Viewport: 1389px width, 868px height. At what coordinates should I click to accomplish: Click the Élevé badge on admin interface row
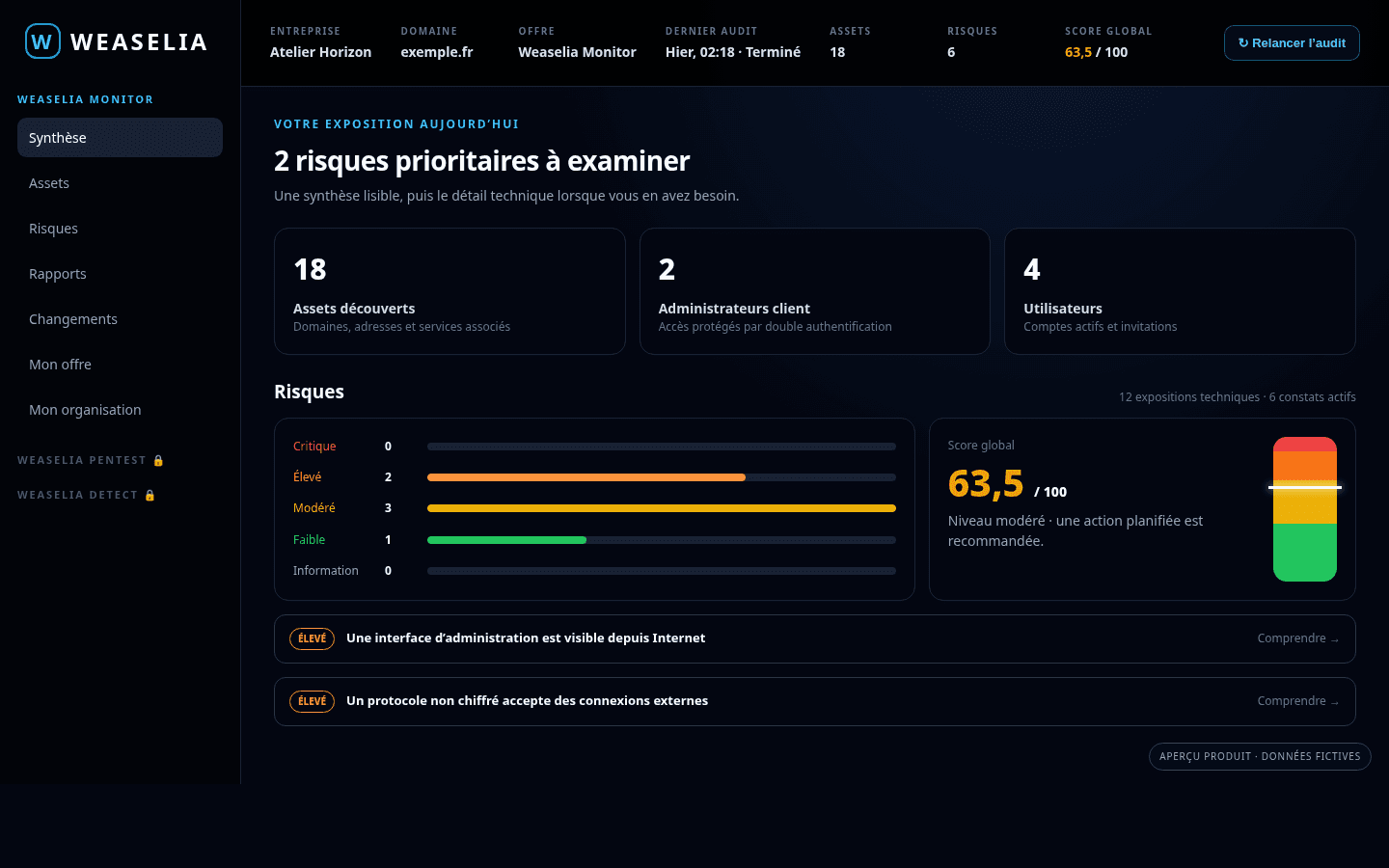pyautogui.click(x=312, y=638)
